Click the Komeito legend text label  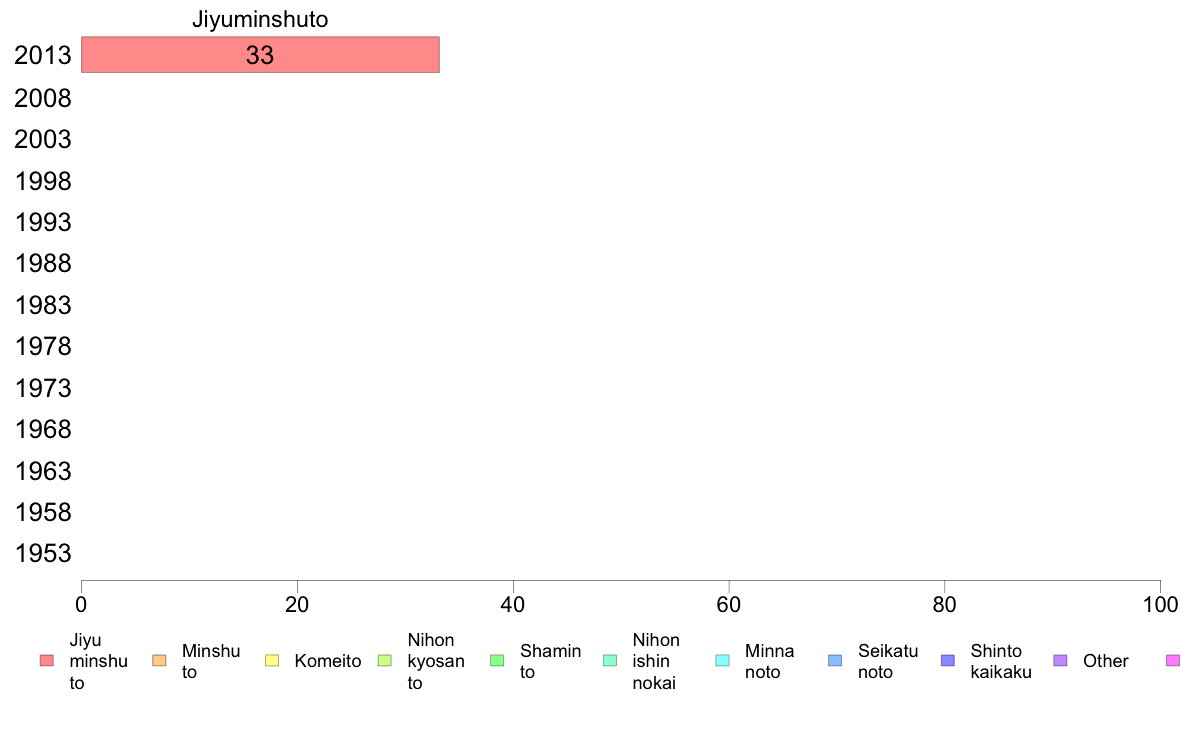click(327, 661)
